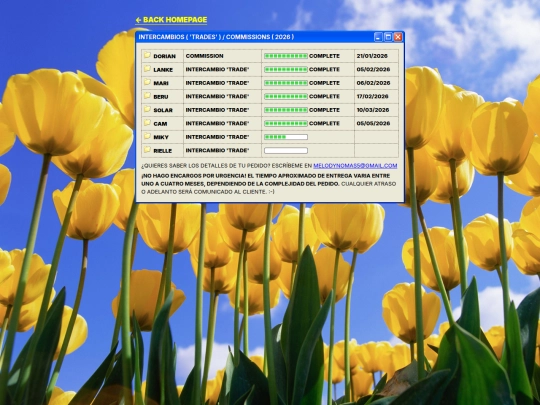Select the name MIKY

(x=161, y=137)
